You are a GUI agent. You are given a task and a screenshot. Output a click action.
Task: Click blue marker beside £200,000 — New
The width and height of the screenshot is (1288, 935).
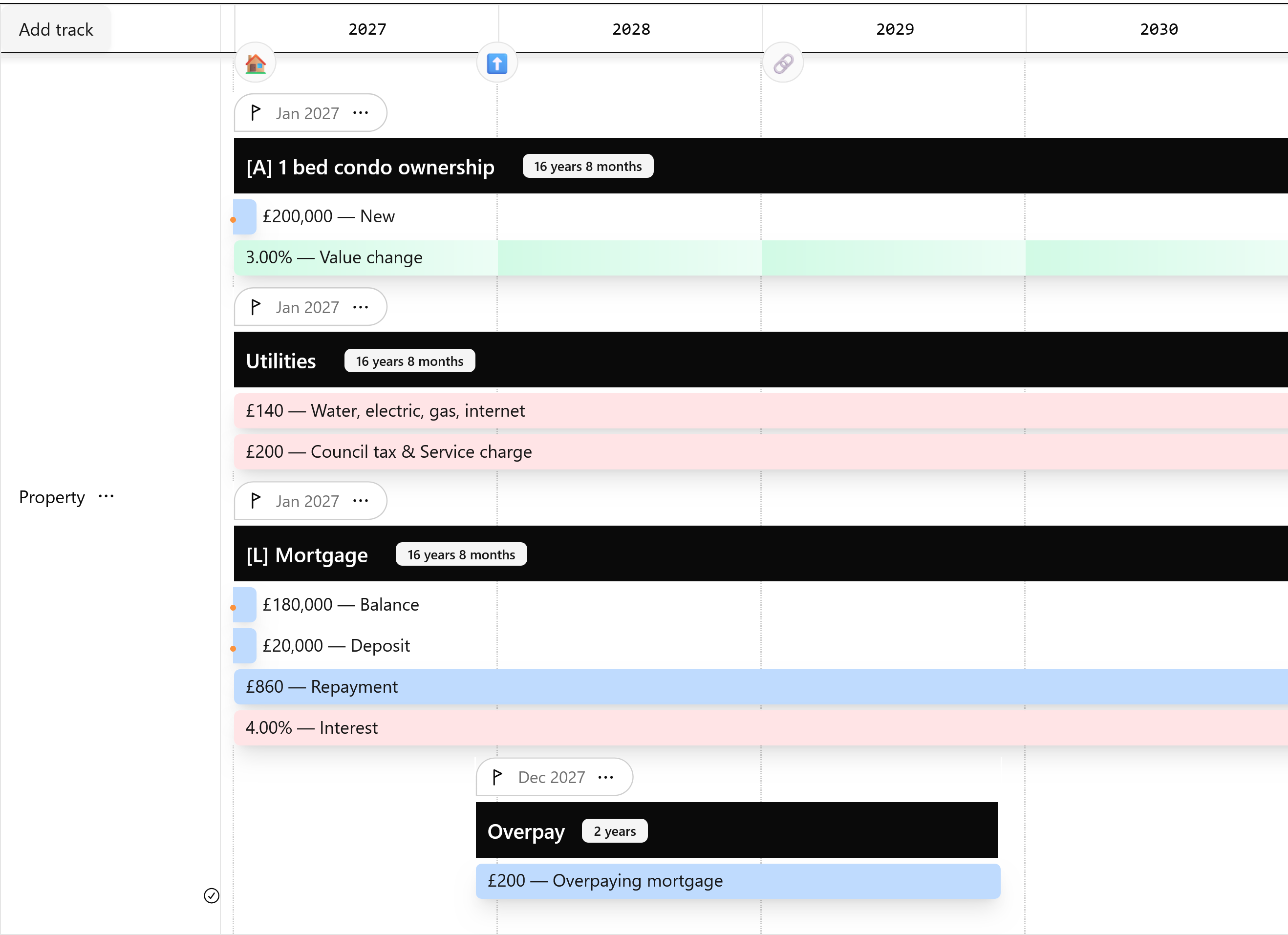[245, 217]
